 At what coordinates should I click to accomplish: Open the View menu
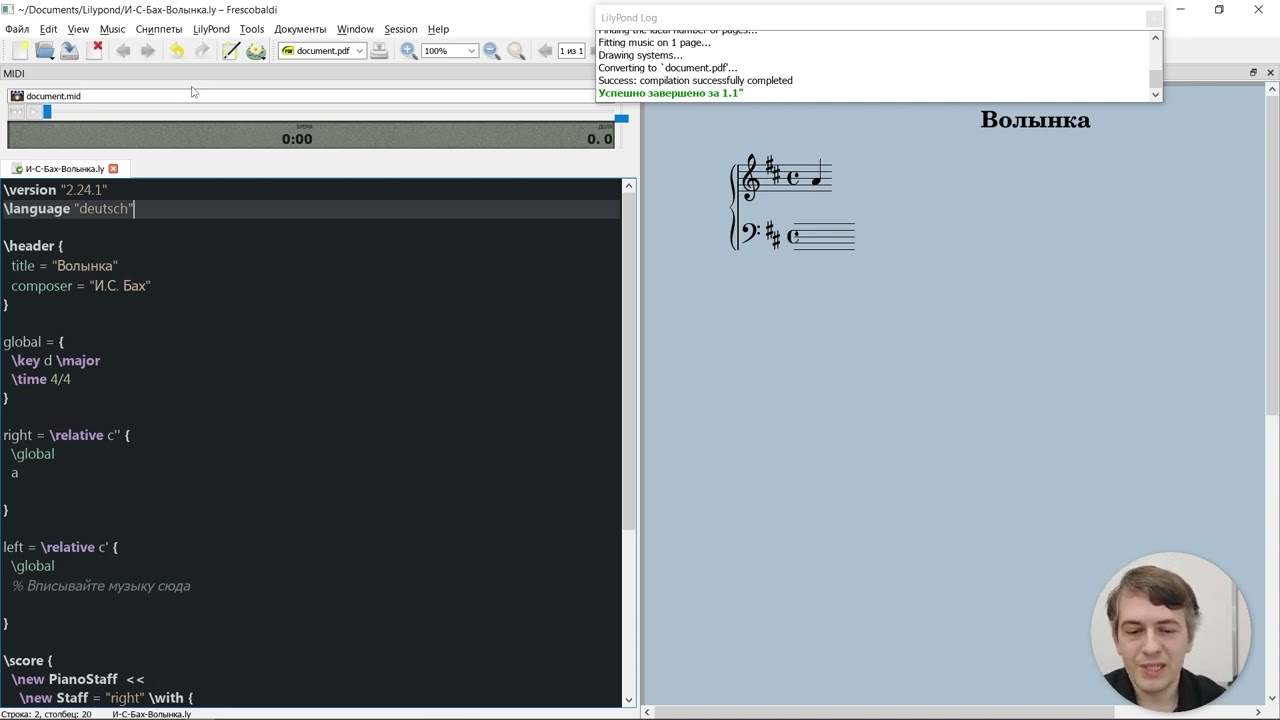click(x=78, y=29)
